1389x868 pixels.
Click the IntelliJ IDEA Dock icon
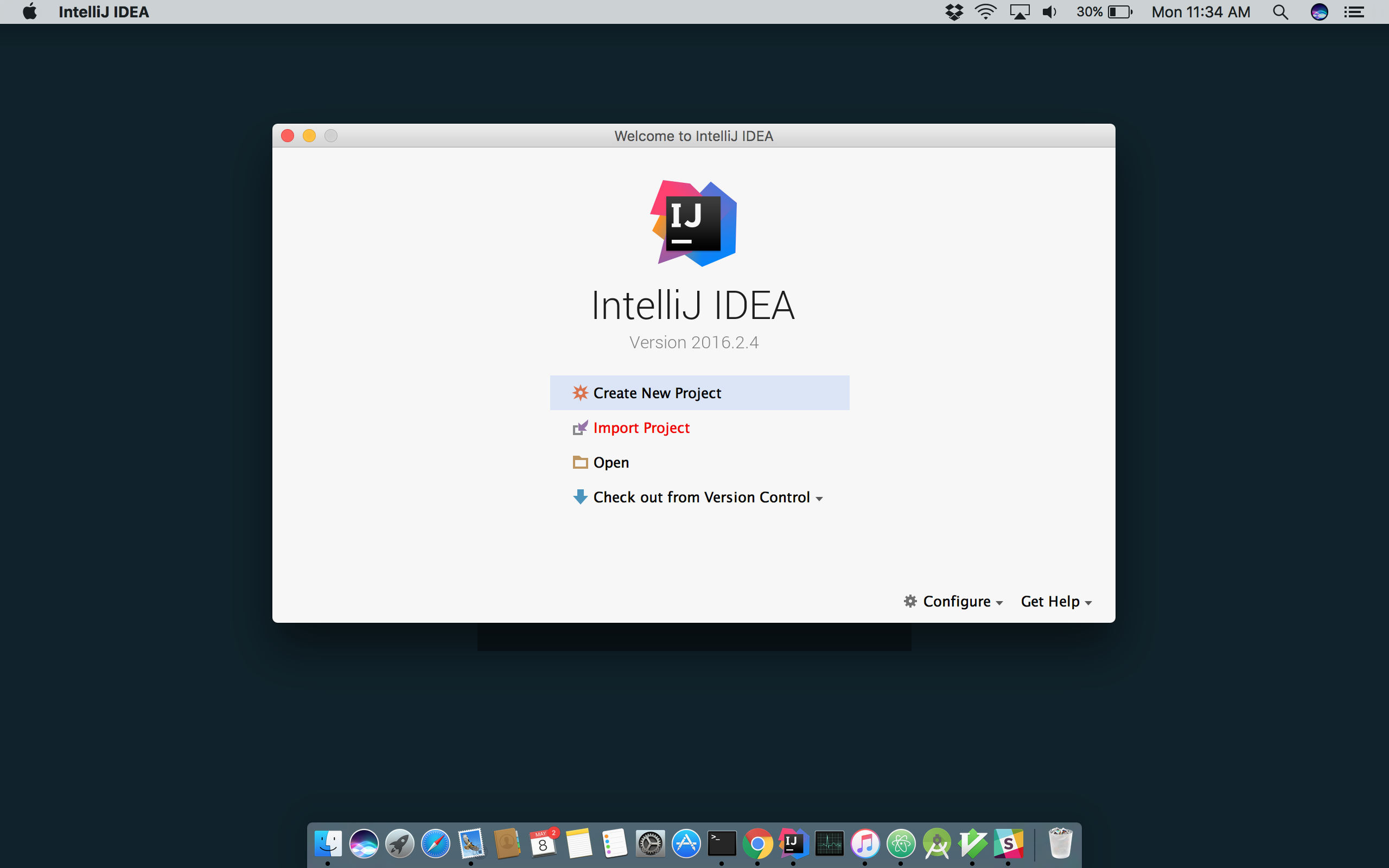coord(793,843)
